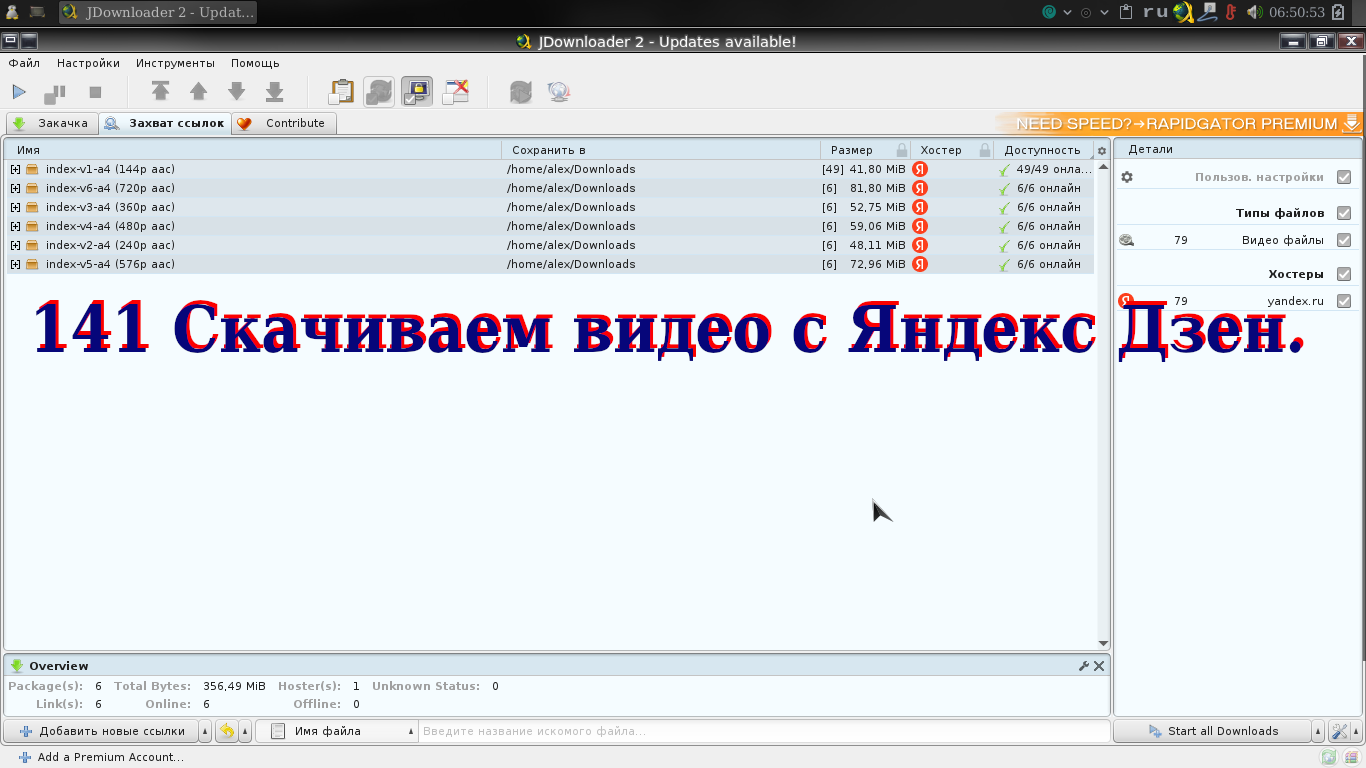Switch to the Закачка tab
The image size is (1366, 768).
point(52,124)
